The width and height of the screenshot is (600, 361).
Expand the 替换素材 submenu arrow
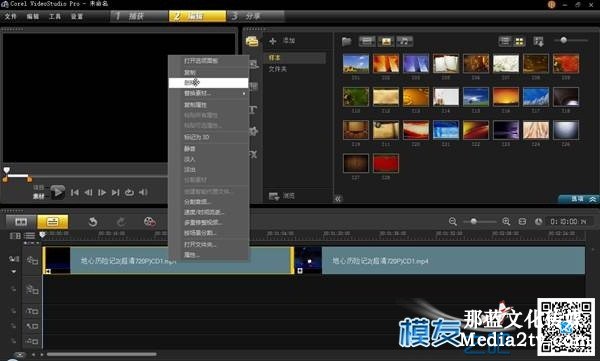click(x=244, y=93)
